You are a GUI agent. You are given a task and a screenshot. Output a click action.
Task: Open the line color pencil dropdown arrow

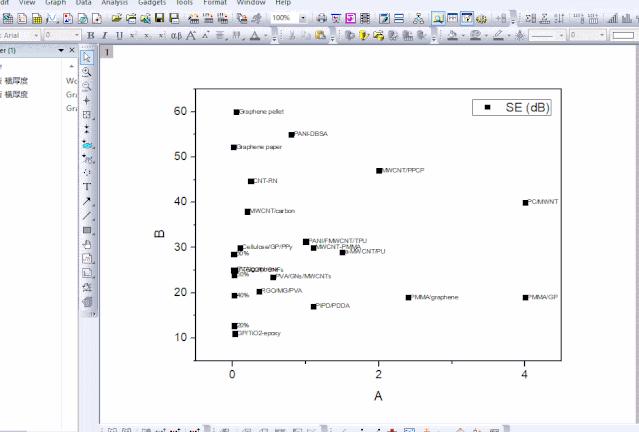tap(509, 36)
